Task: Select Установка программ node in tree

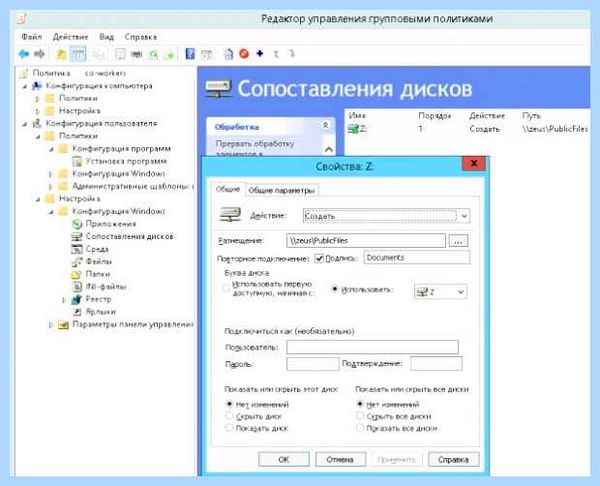Action: pos(126,161)
